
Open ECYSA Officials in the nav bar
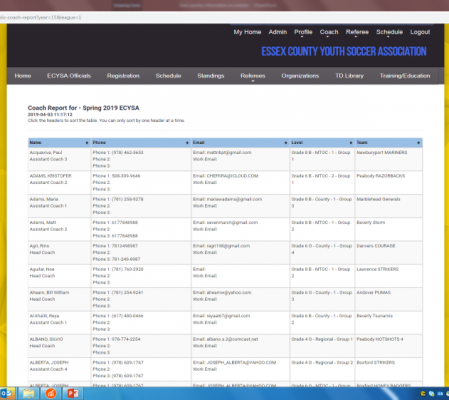[69, 76]
